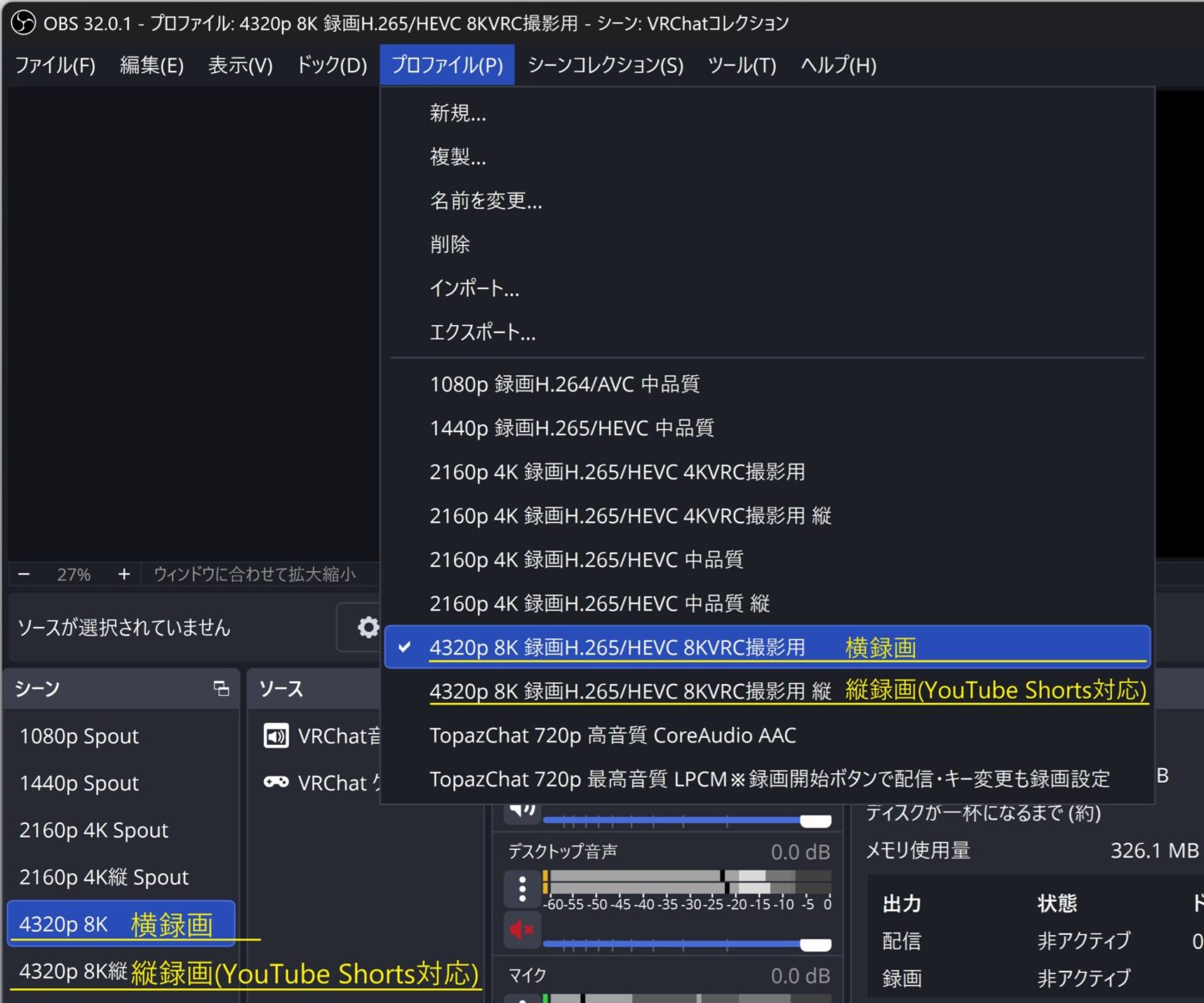The image size is (1204, 1003).
Task: Click ウィンドウに合わせて拡大縮小 button
Action: coord(254,574)
